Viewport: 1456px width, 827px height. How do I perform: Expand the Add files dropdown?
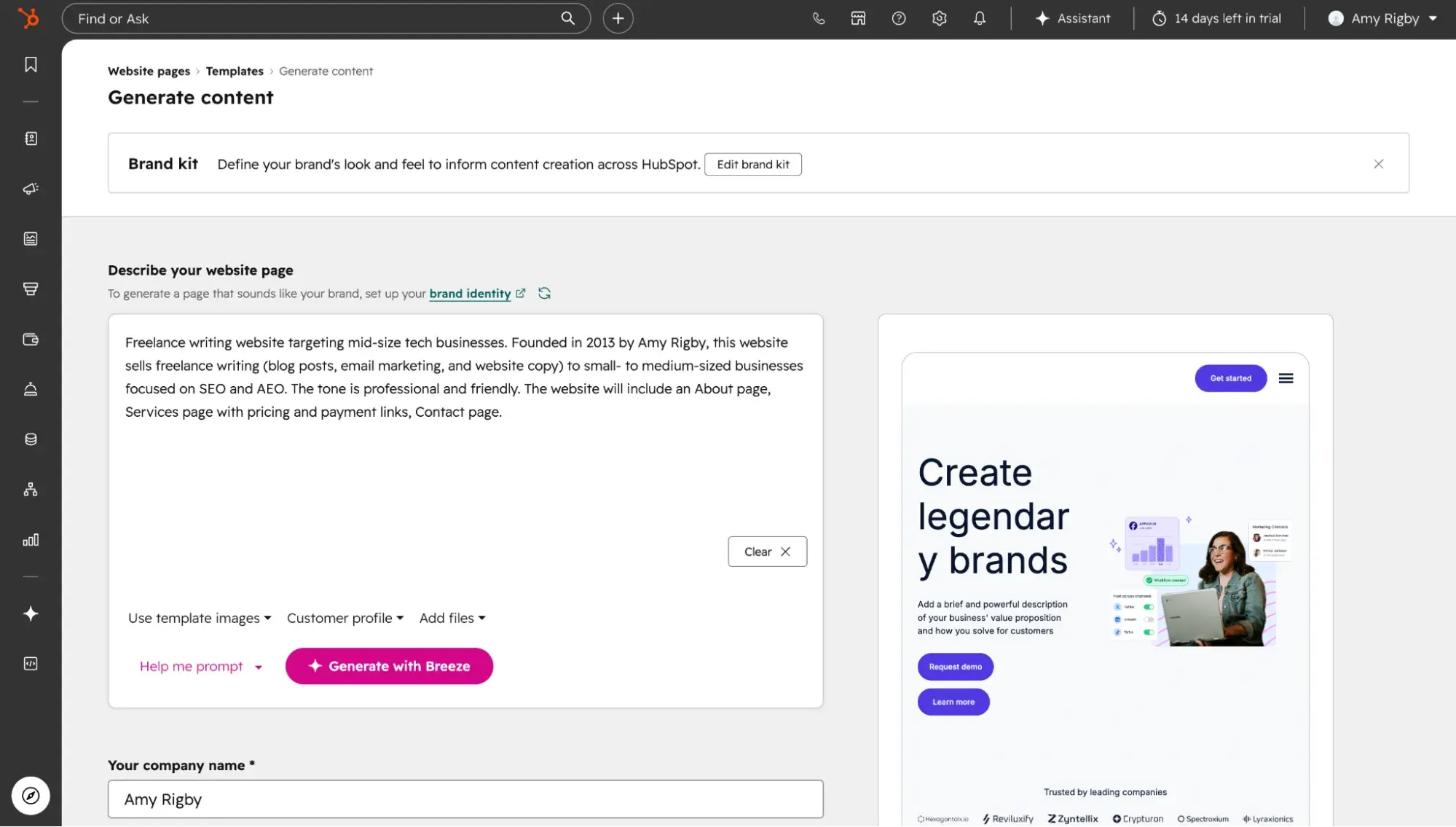pyautogui.click(x=452, y=619)
